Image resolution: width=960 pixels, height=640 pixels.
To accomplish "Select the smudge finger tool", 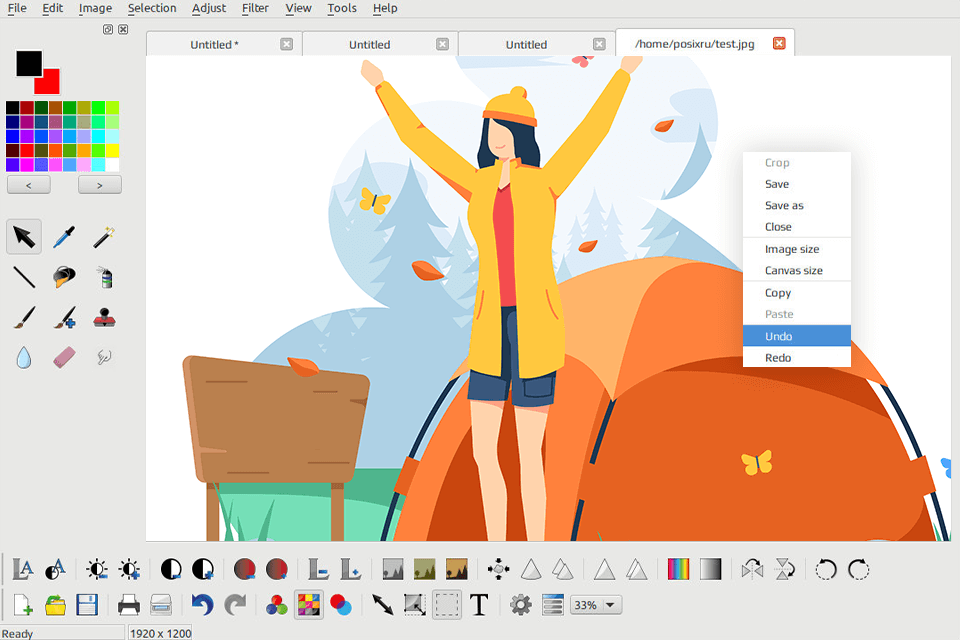I will [x=104, y=358].
